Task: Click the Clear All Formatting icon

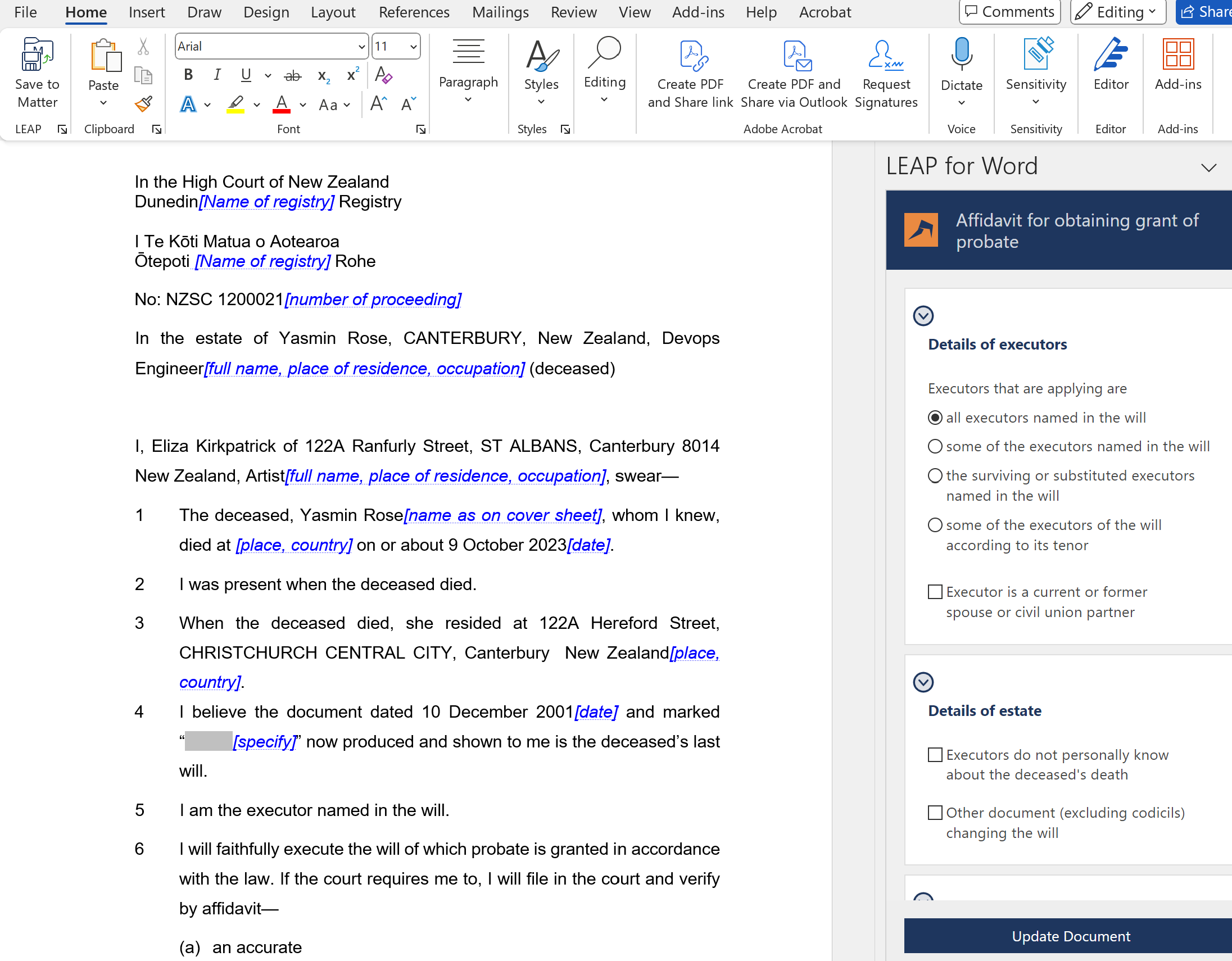Action: (x=383, y=75)
